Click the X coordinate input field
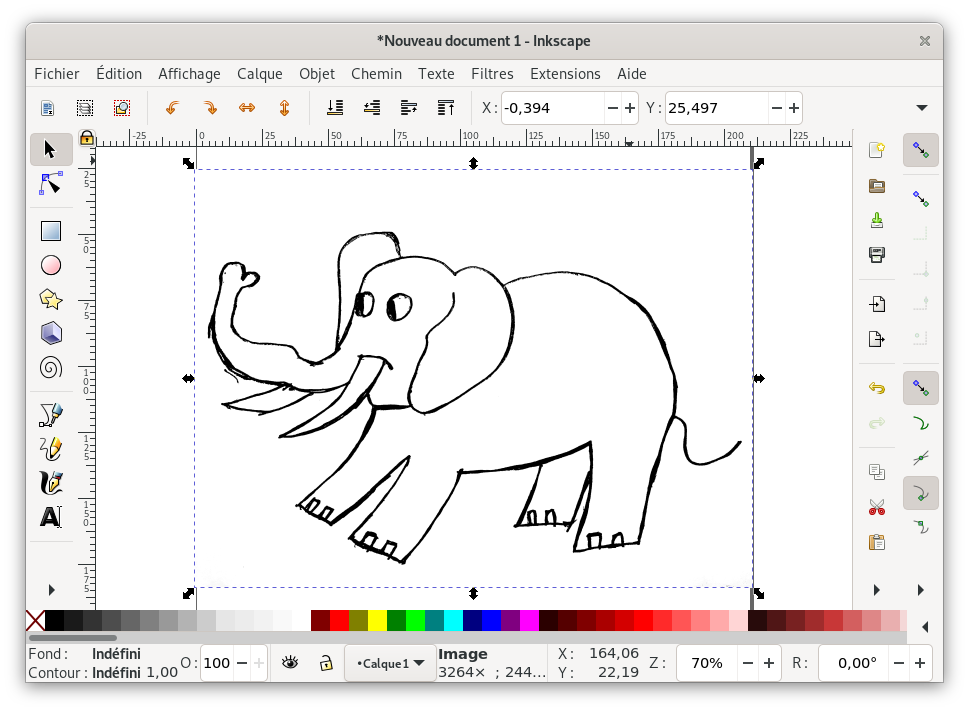This screenshot has width=969, height=711. (552, 108)
